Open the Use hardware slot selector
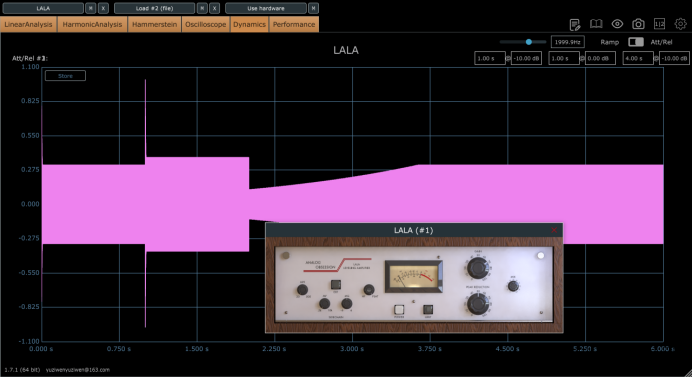Viewport: 693px width, 378px height. pyautogui.click(x=266, y=8)
